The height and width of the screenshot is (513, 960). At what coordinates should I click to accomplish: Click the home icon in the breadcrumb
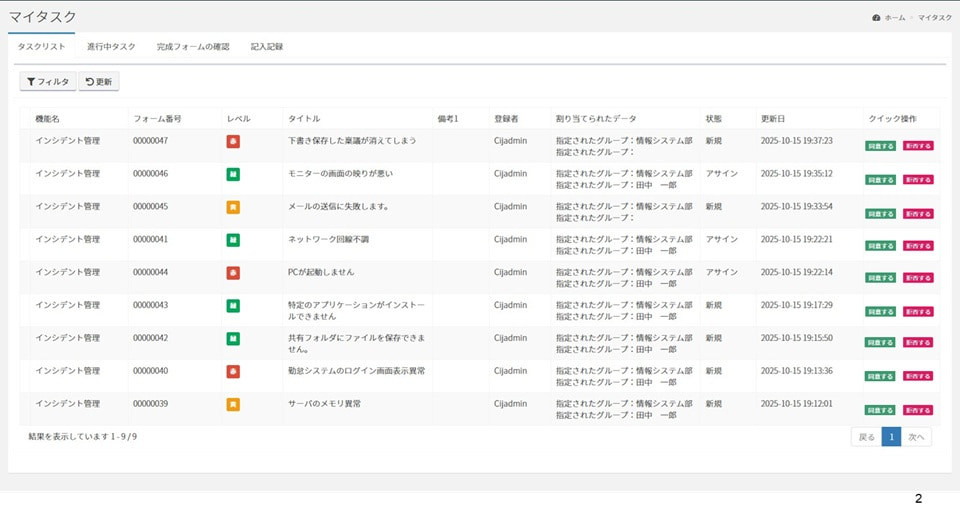point(876,18)
